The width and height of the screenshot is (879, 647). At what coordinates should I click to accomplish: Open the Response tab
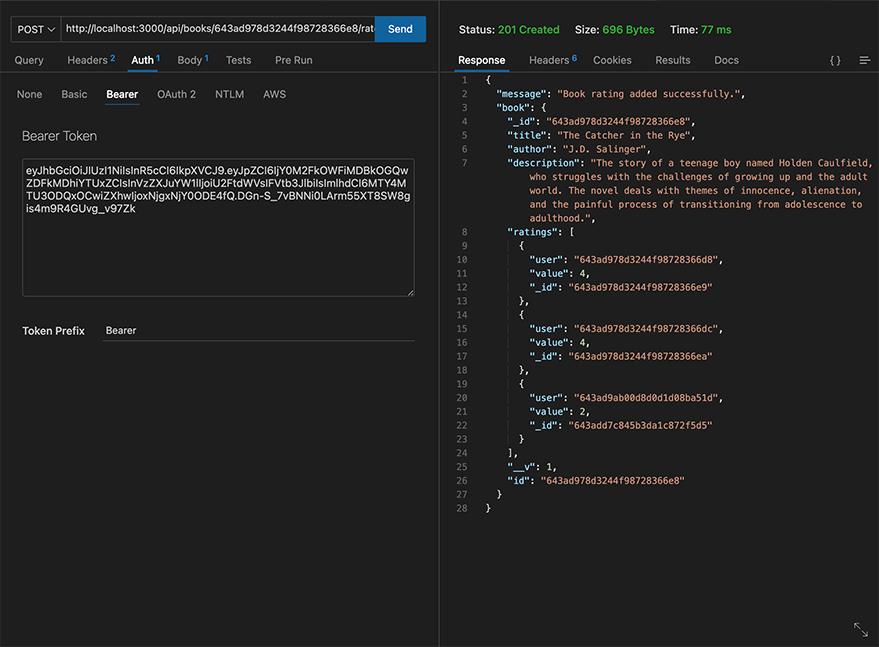(x=482, y=60)
